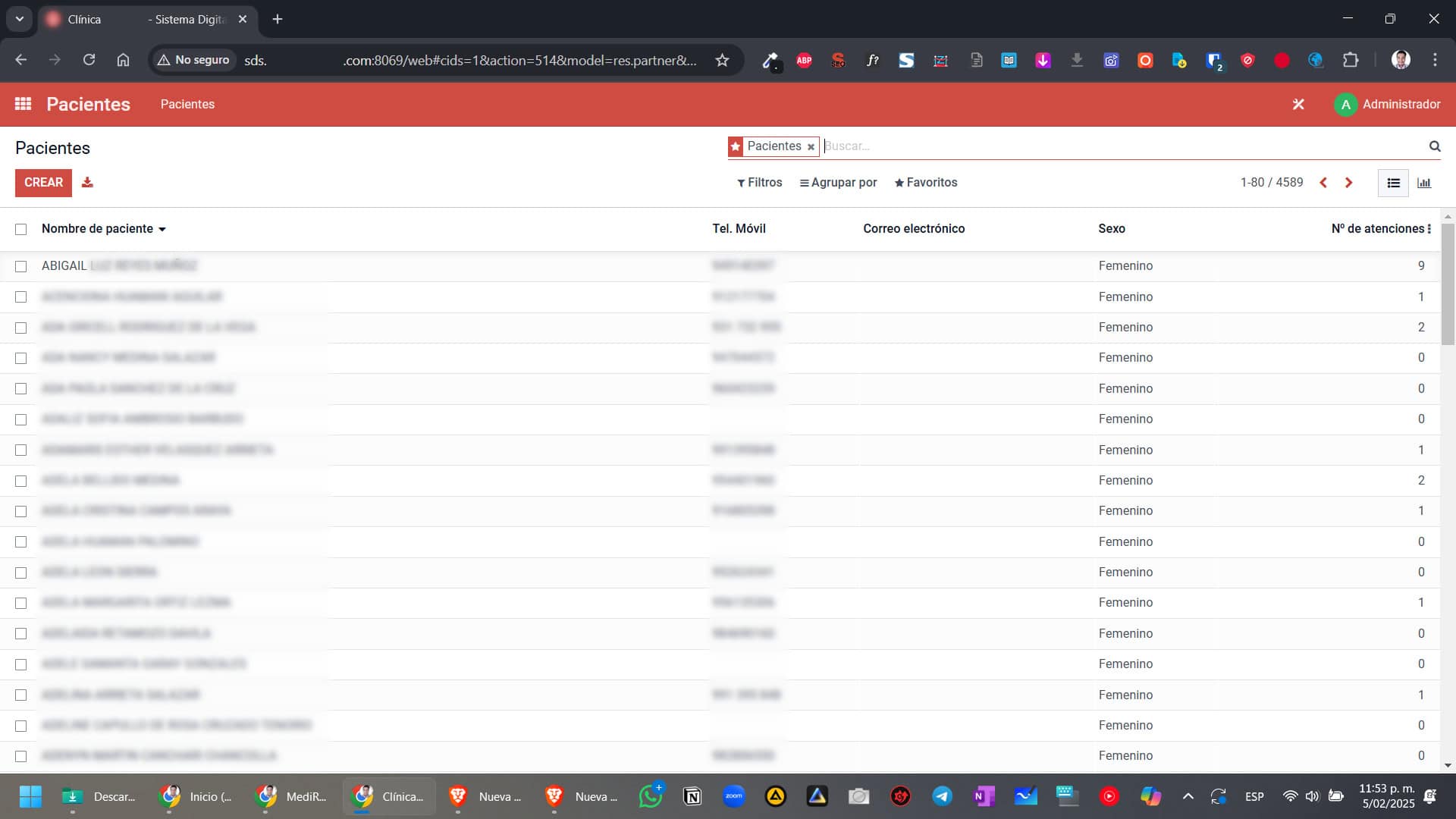Image resolution: width=1456 pixels, height=819 pixels.
Task: Click the search magnifier icon
Action: pyautogui.click(x=1435, y=146)
